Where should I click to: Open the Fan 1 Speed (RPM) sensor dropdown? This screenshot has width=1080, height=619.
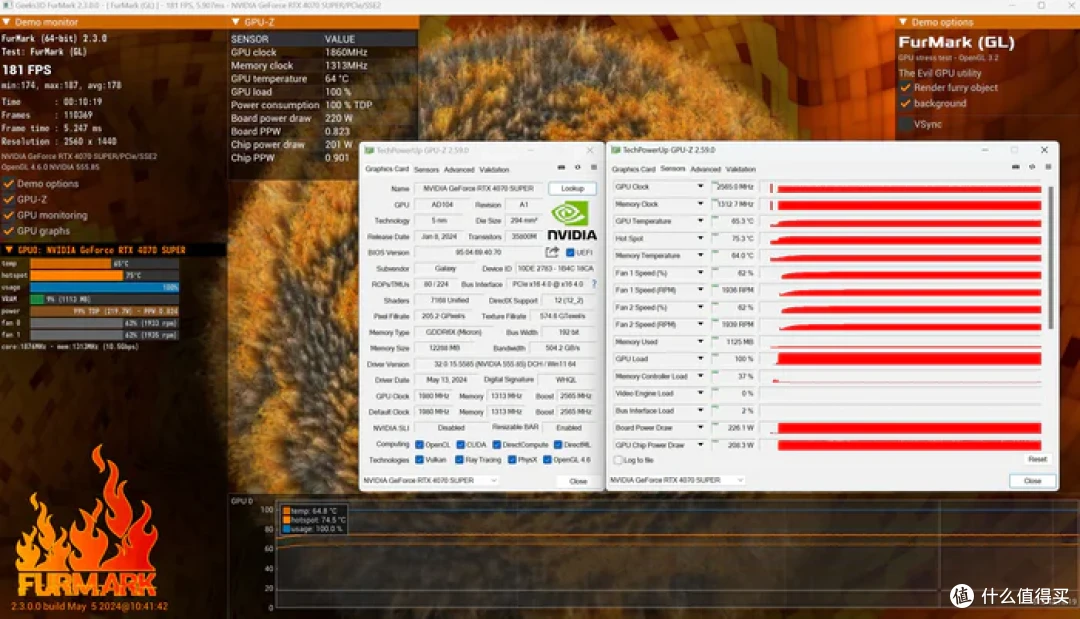click(x=700, y=290)
